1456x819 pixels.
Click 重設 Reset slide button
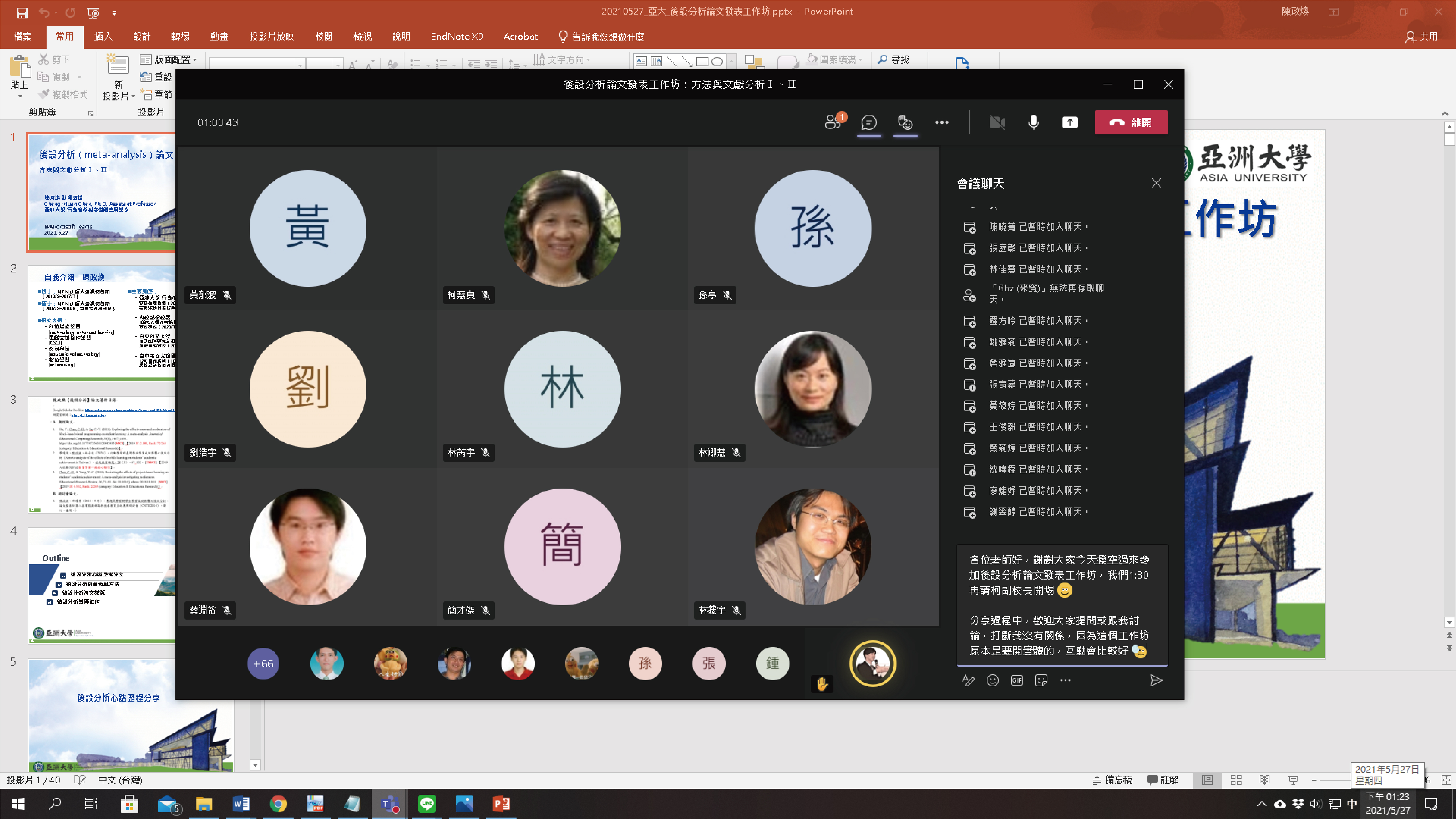click(x=156, y=77)
